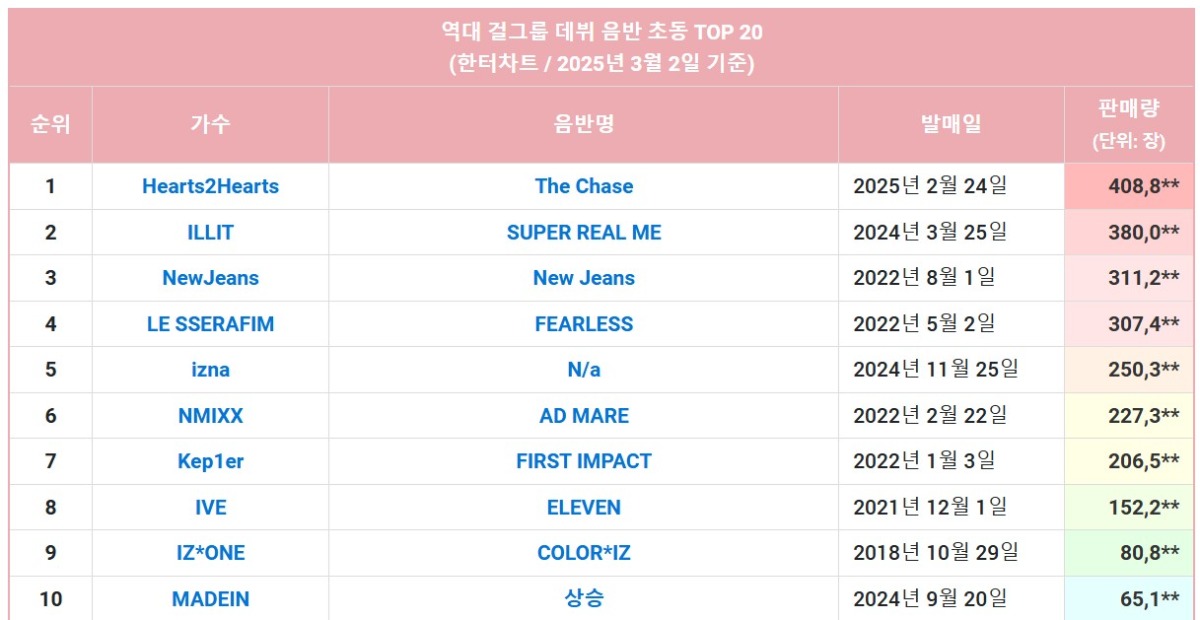Click the COLOR*IZ album link

(x=584, y=553)
